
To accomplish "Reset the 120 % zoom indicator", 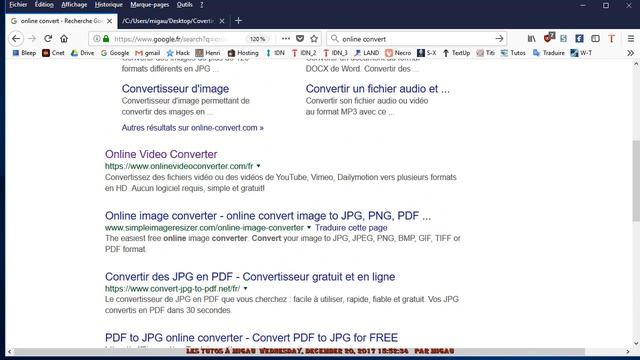I will coord(258,39).
